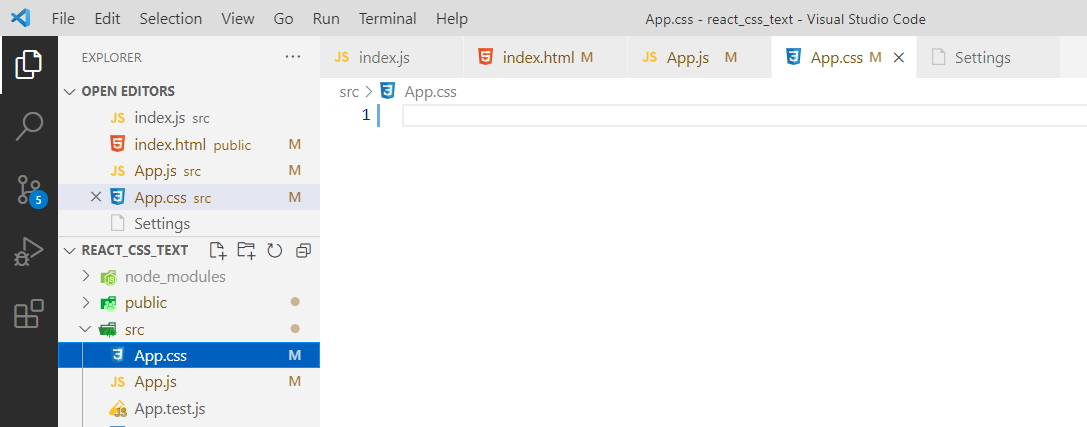This screenshot has width=1087, height=427.
Task: Open the Search view icon
Action: click(x=28, y=126)
